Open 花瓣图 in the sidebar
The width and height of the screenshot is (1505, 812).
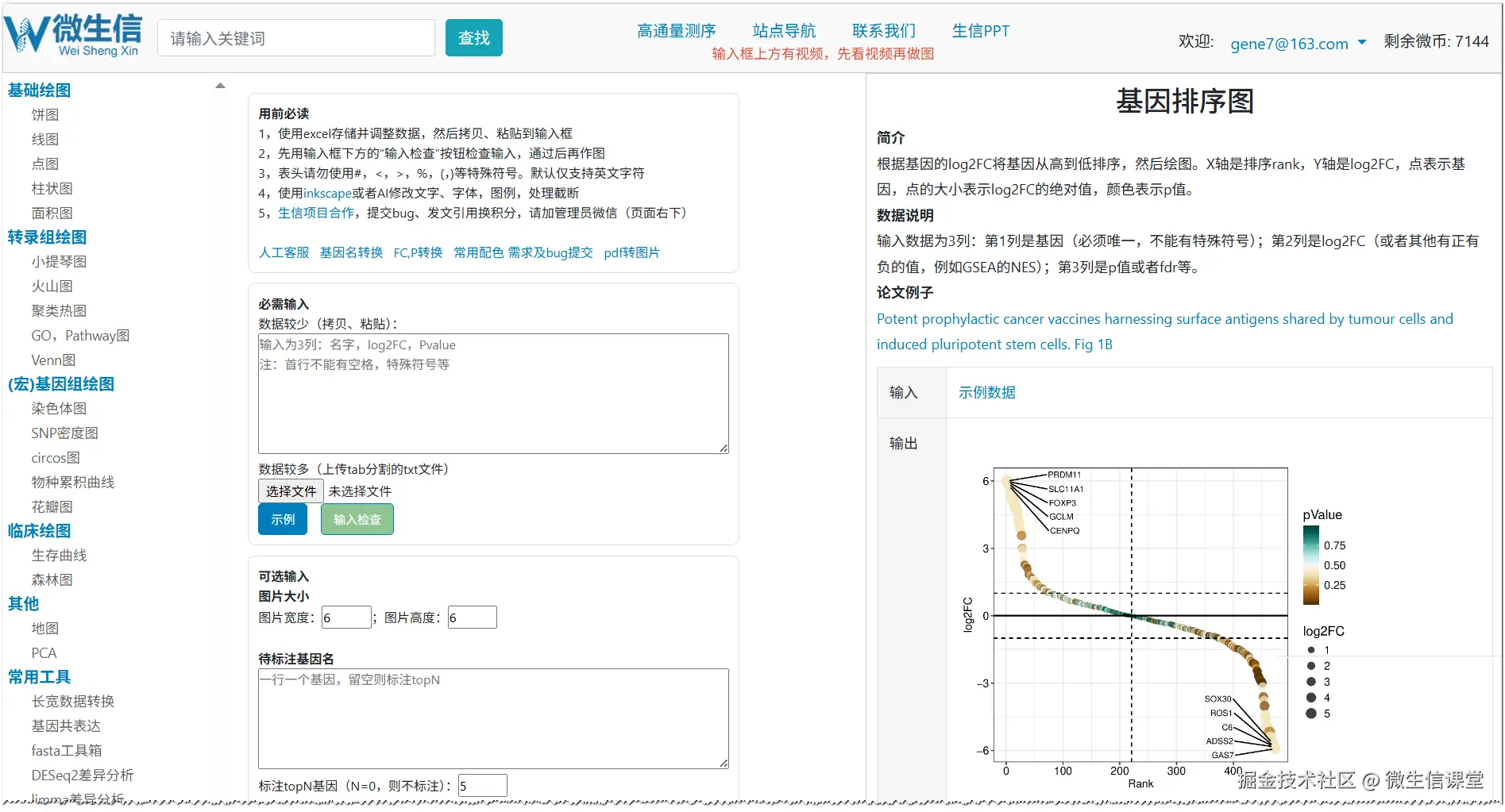52,507
